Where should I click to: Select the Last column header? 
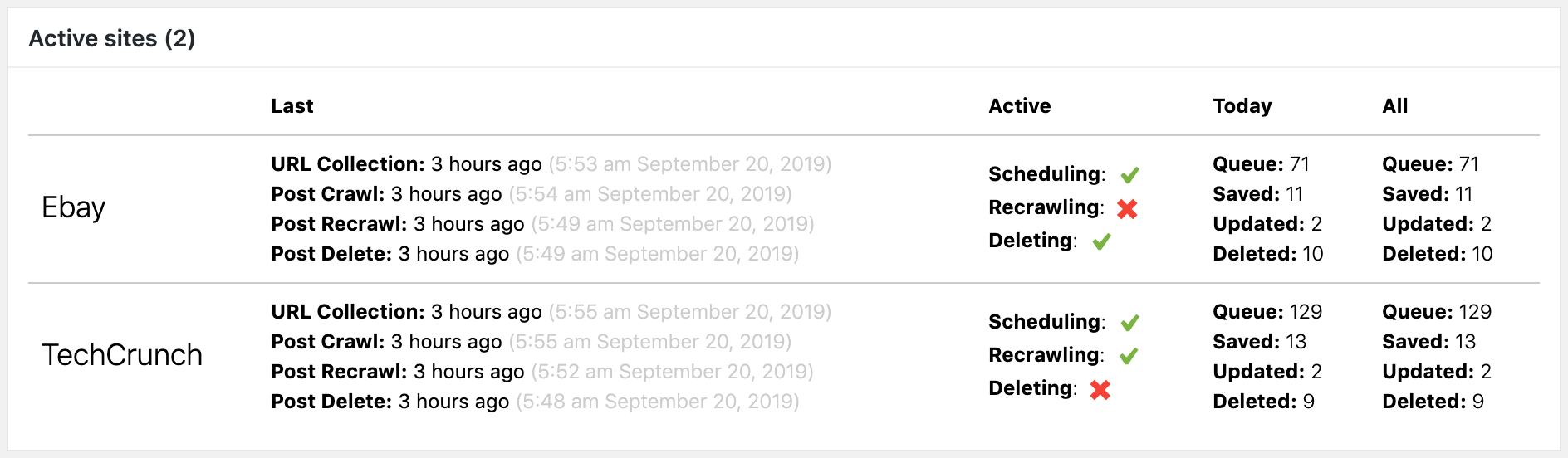(292, 106)
